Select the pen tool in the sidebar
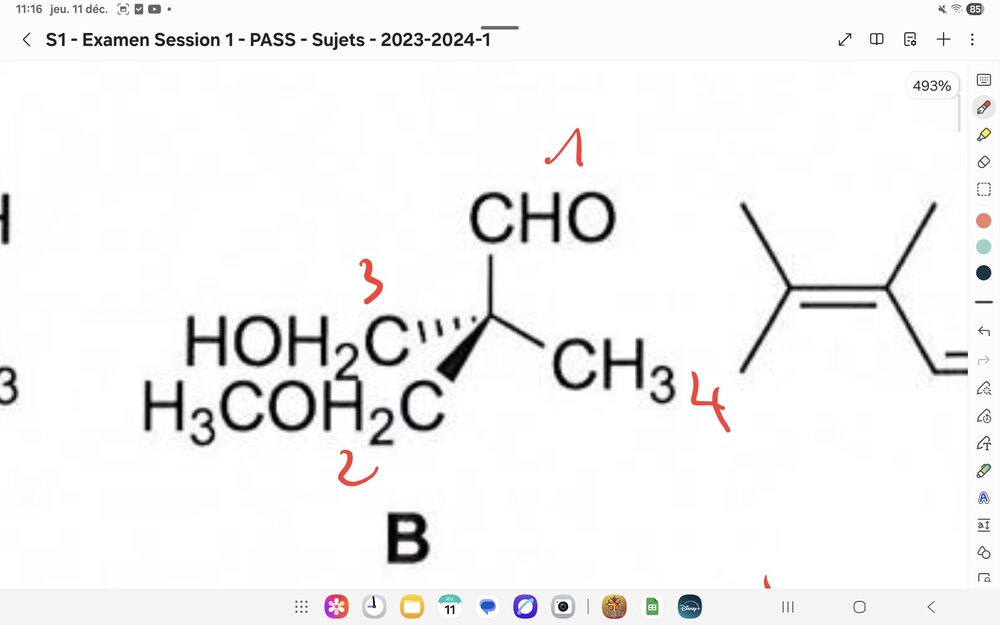 pos(983,107)
